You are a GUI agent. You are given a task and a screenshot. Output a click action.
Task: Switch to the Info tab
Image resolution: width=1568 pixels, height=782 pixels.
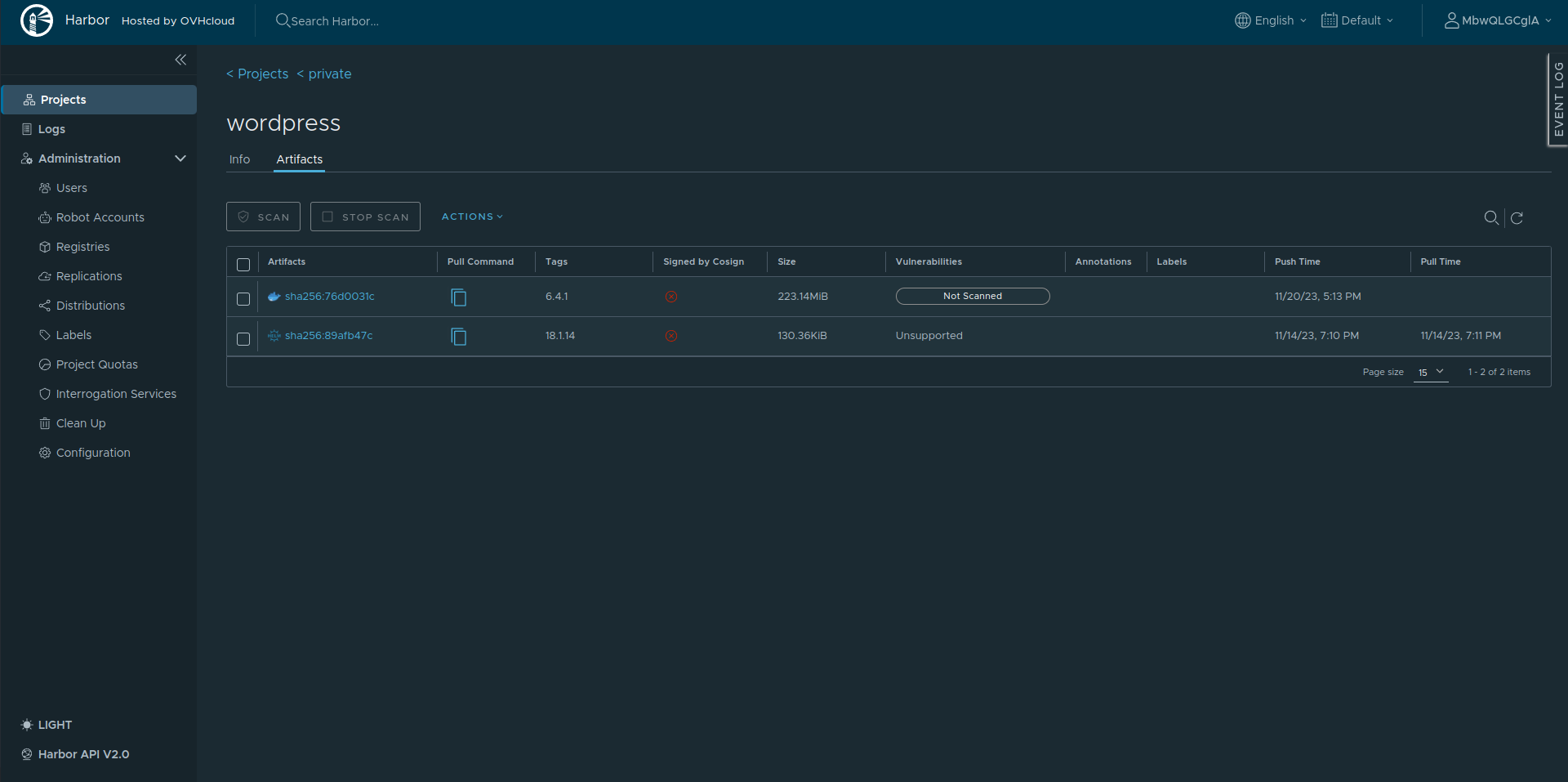tap(239, 159)
